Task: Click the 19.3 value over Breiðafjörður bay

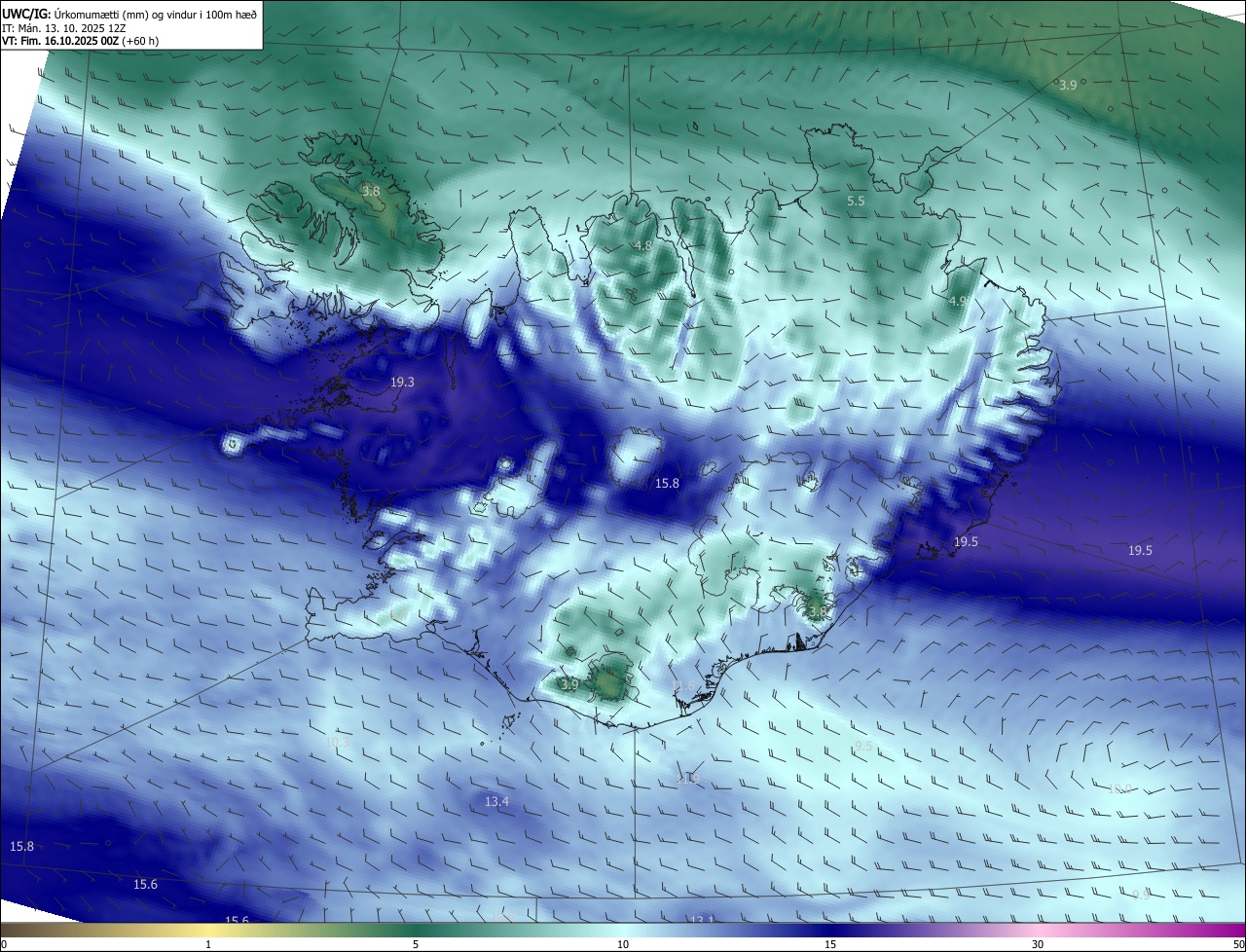Action: pyautogui.click(x=402, y=383)
